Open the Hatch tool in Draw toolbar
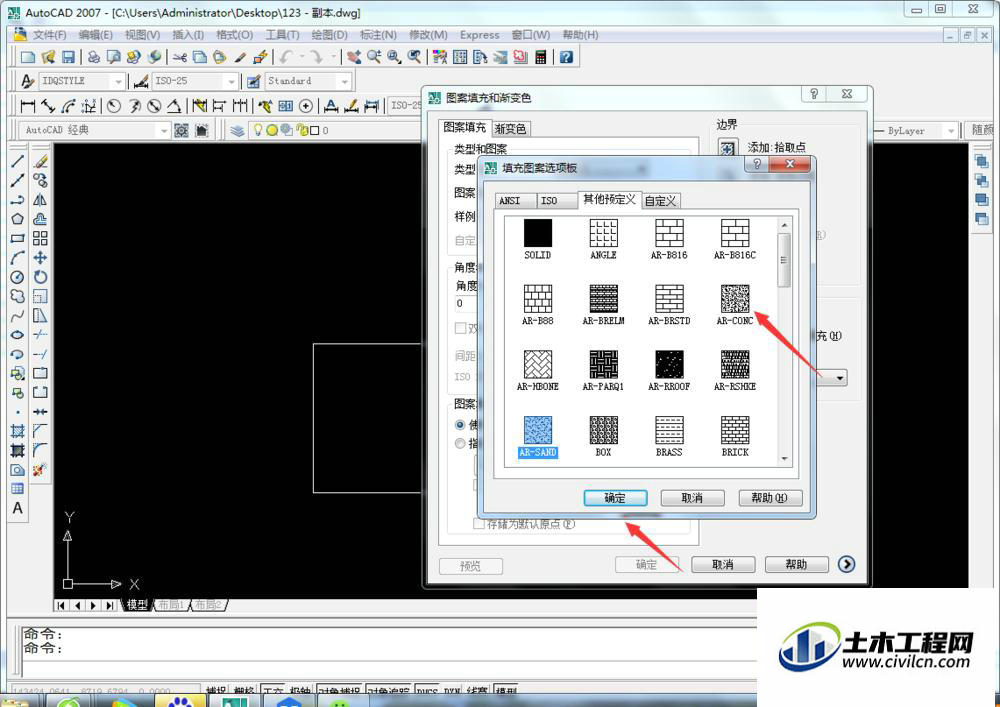The image size is (1000, 707). coord(18,431)
